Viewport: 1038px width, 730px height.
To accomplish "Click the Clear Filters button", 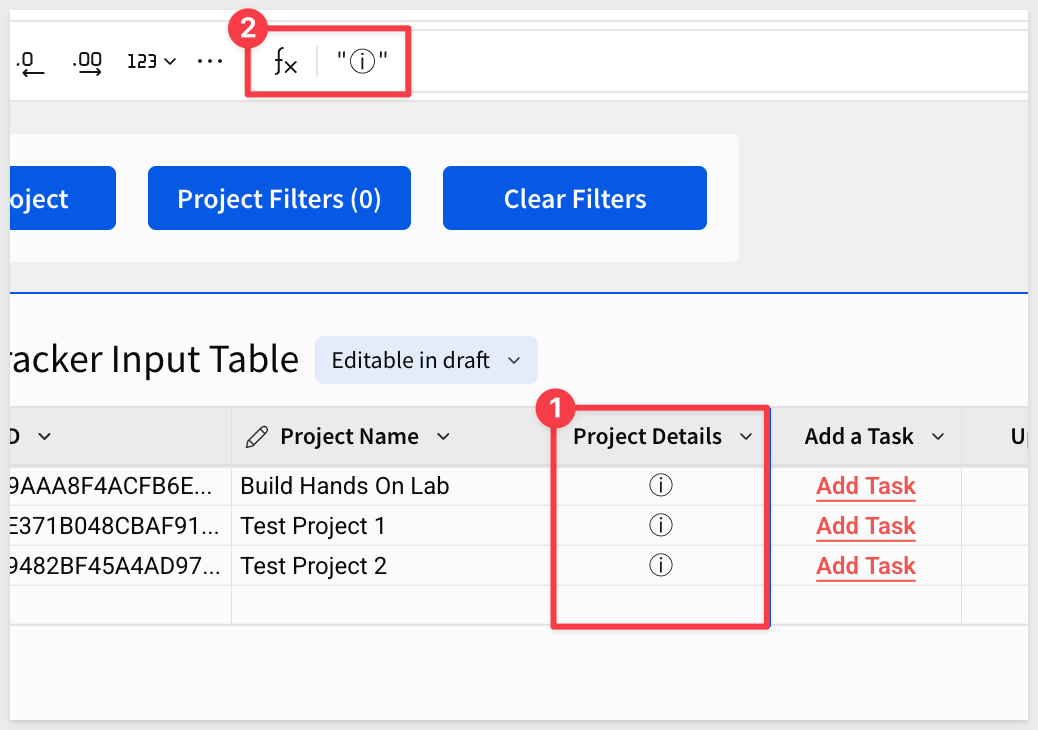I will pyautogui.click(x=575, y=199).
